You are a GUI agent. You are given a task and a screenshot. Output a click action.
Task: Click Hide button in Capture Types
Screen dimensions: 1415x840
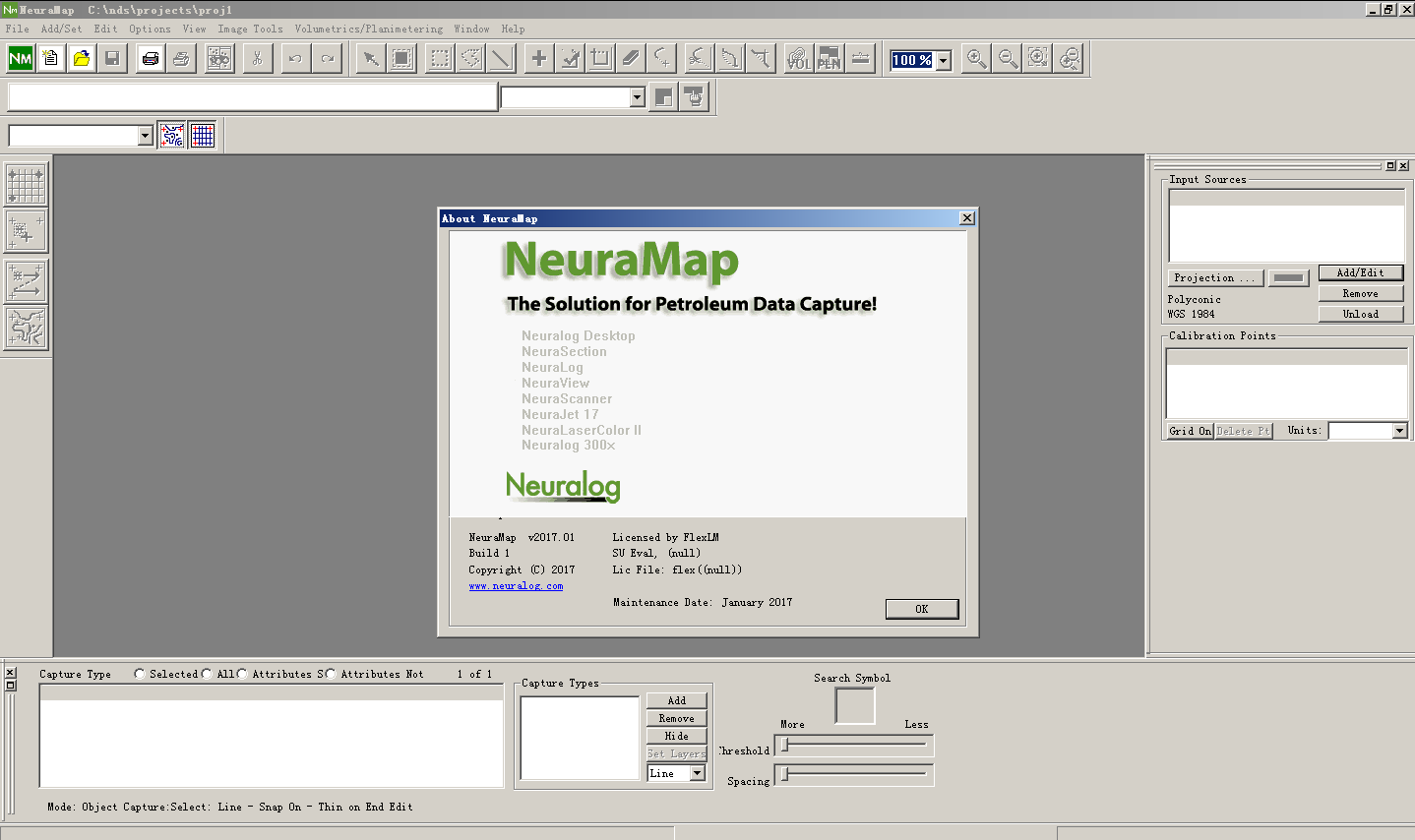tap(677, 736)
